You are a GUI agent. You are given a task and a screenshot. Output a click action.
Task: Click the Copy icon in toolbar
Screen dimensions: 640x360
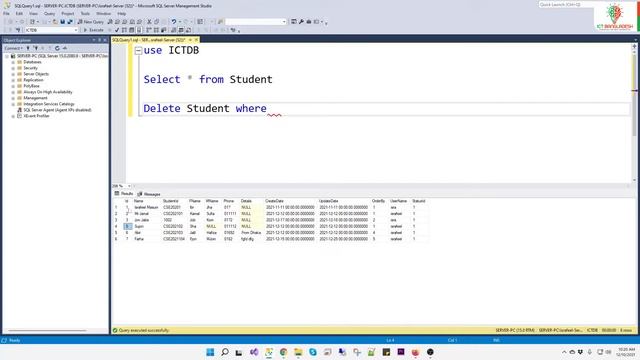click(x=156, y=22)
